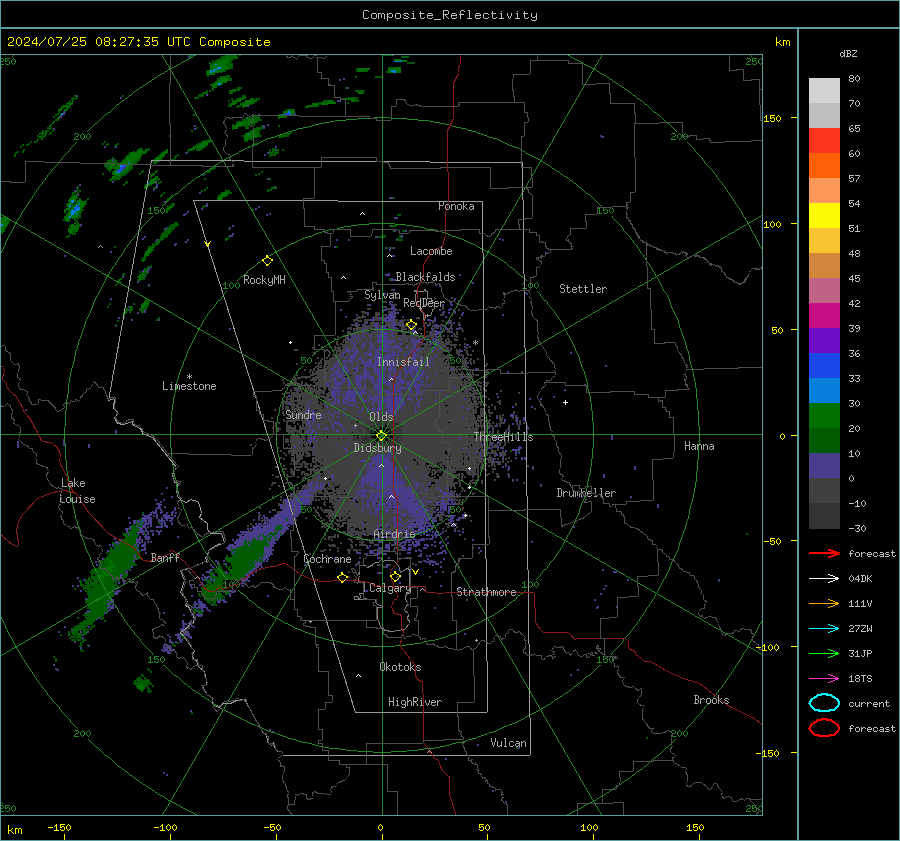The image size is (900, 841).
Task: Click the Sylvan label
Action: 382,295
